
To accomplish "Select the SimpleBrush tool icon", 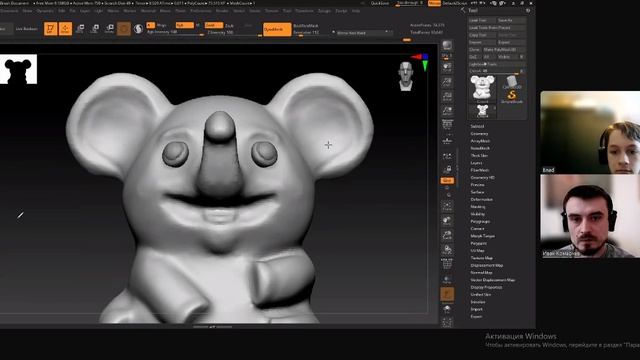I will pos(512,96).
